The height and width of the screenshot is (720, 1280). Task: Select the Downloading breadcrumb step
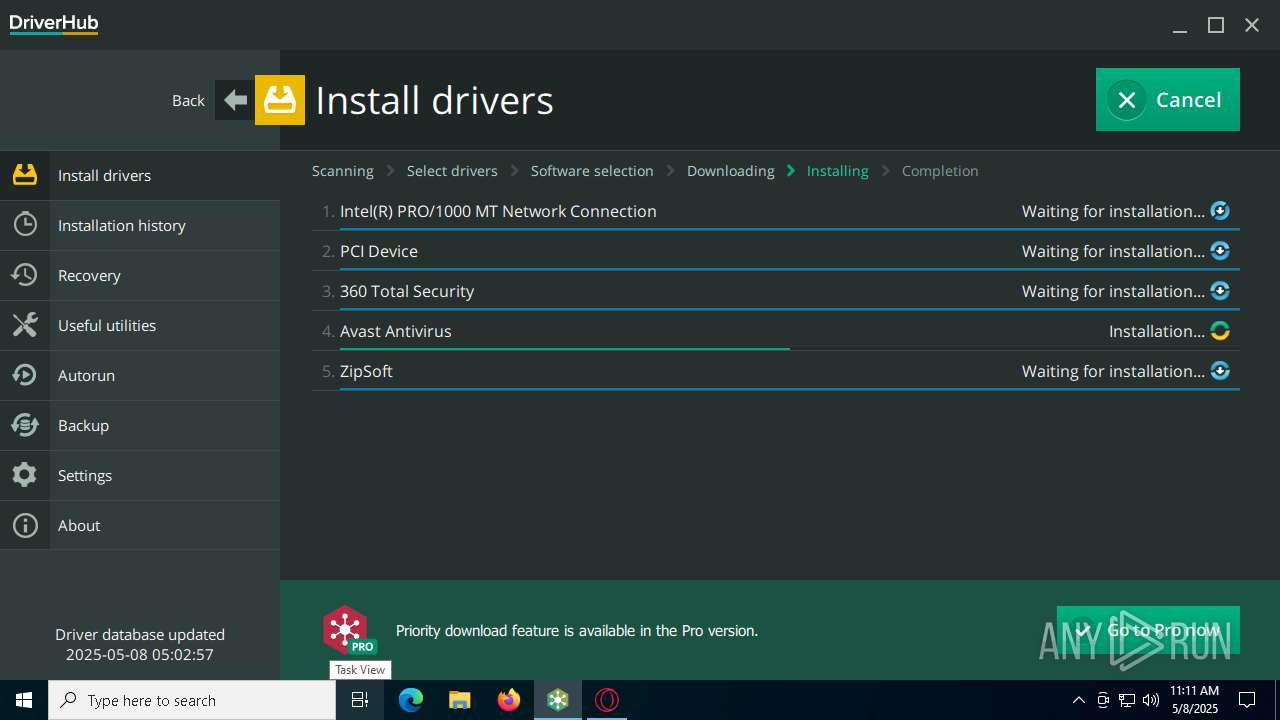pyautogui.click(x=731, y=171)
